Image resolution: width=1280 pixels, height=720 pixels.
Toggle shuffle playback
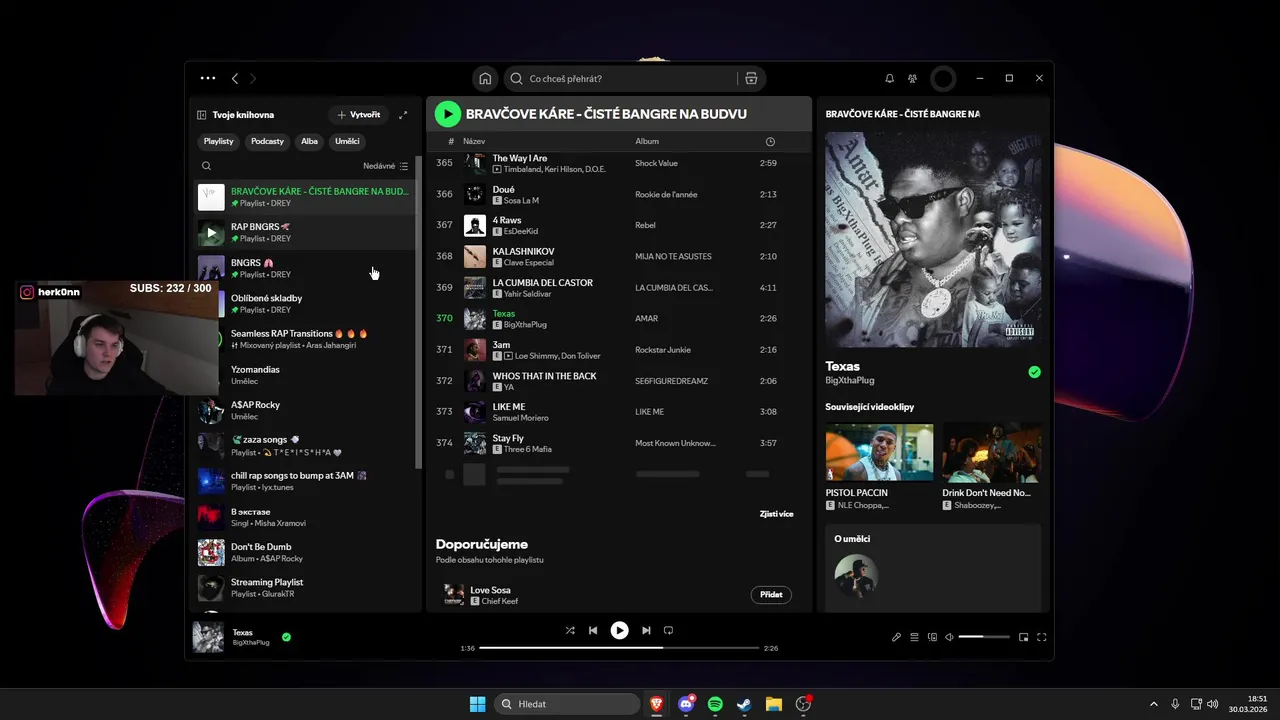[x=570, y=630]
